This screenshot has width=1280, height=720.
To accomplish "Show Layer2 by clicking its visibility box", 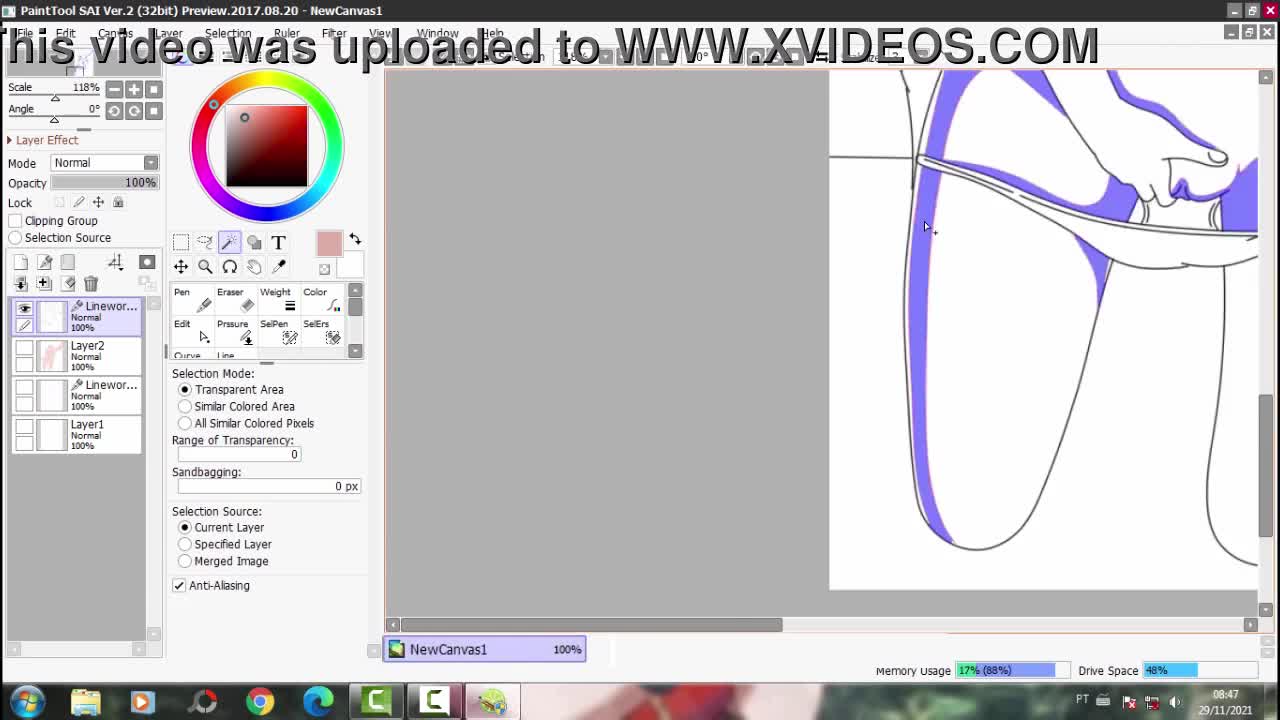I will click(x=24, y=348).
